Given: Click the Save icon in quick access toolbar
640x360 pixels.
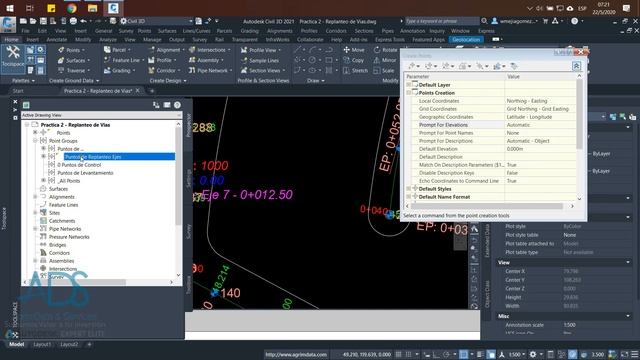Looking at the screenshot, I should (x=43, y=21).
